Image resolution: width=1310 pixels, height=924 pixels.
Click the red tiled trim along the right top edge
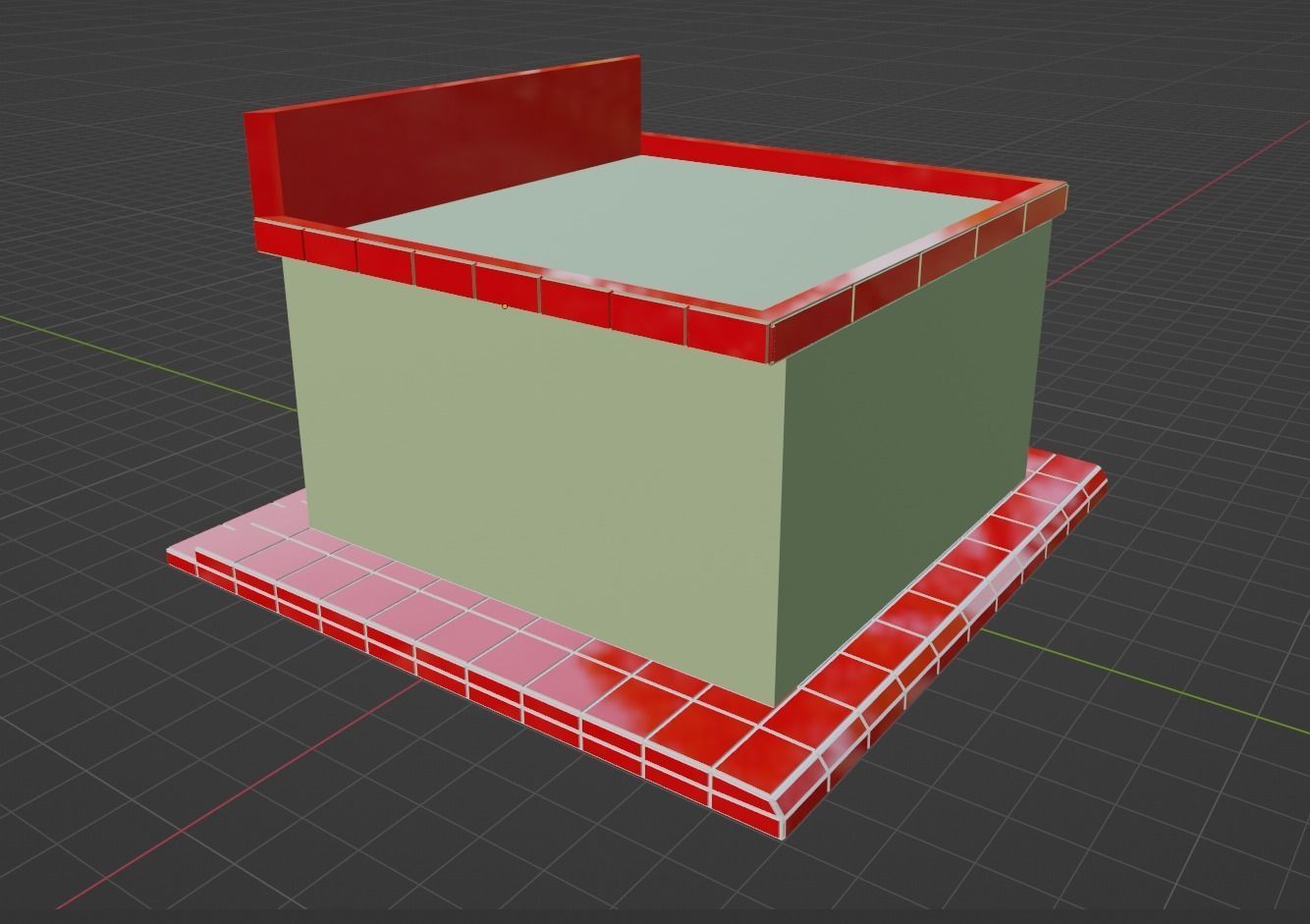[918, 270]
